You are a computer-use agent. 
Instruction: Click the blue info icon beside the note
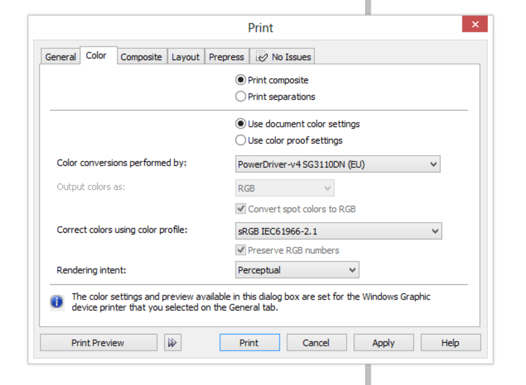tap(57, 301)
